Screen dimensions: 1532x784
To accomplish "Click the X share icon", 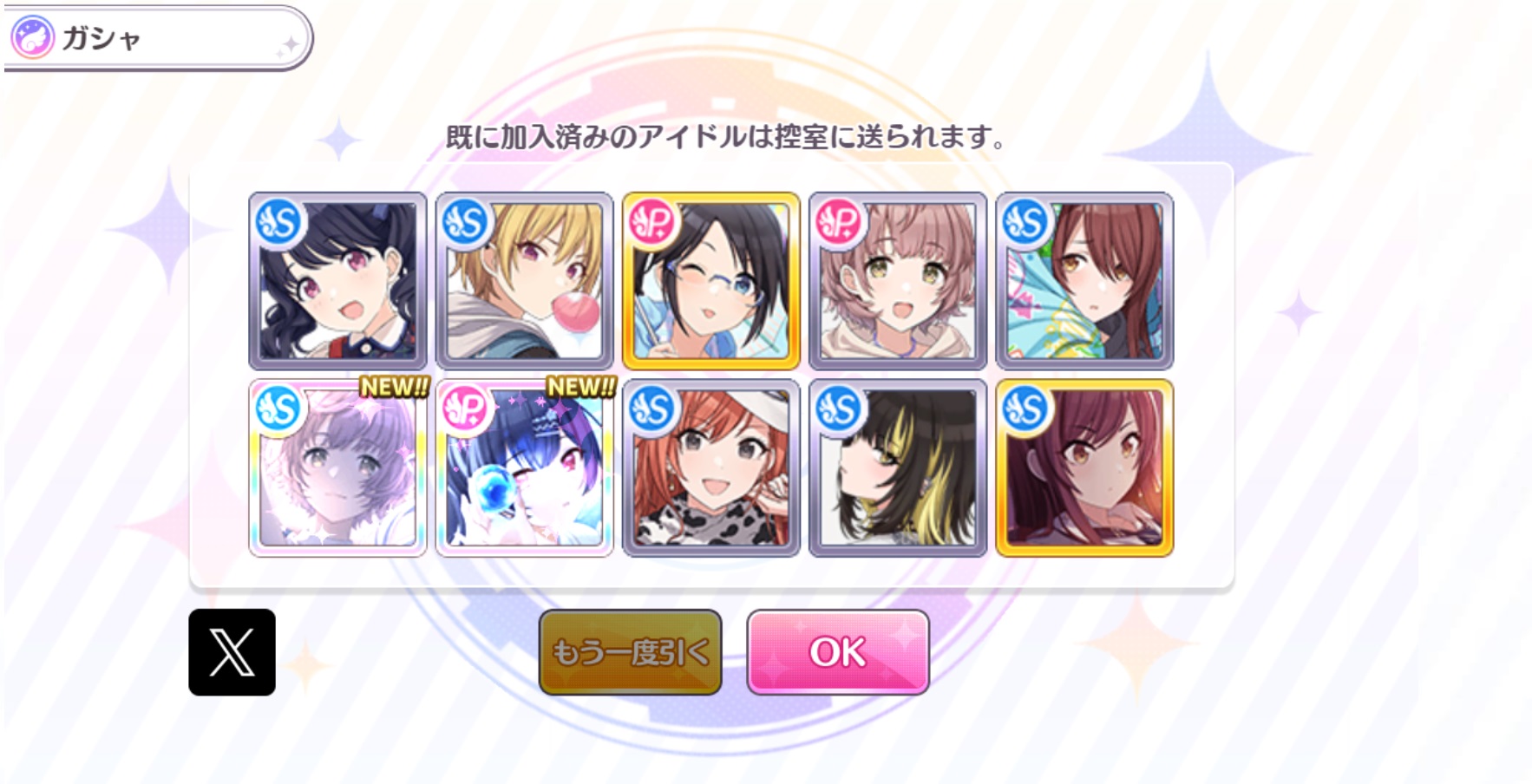I will [x=232, y=652].
